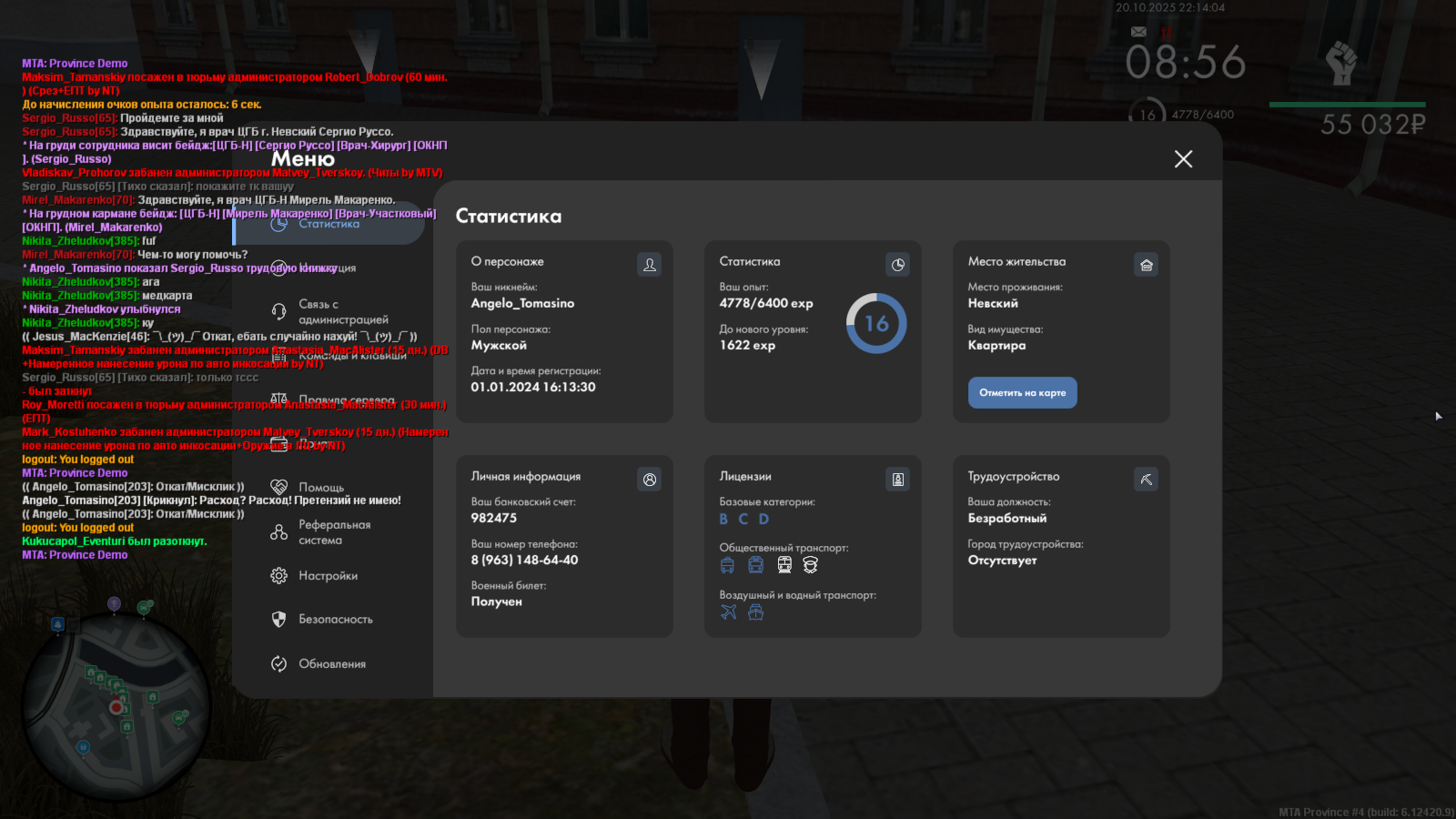Image resolution: width=1456 pixels, height=819 pixels.
Task: Click military ID status 'Получен'
Action: click(496, 602)
